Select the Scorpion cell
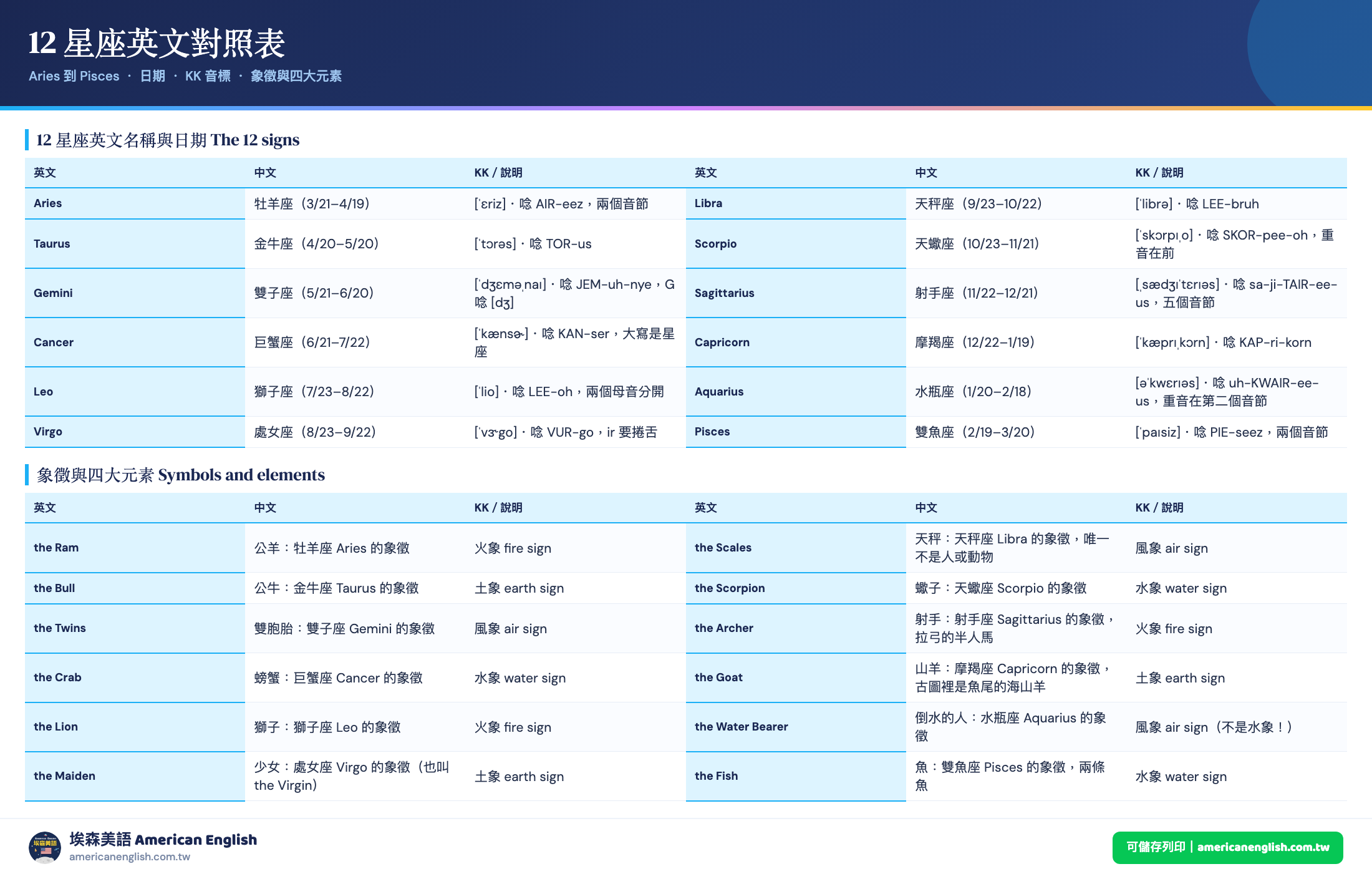This screenshot has height=879, width=1372. (796, 588)
